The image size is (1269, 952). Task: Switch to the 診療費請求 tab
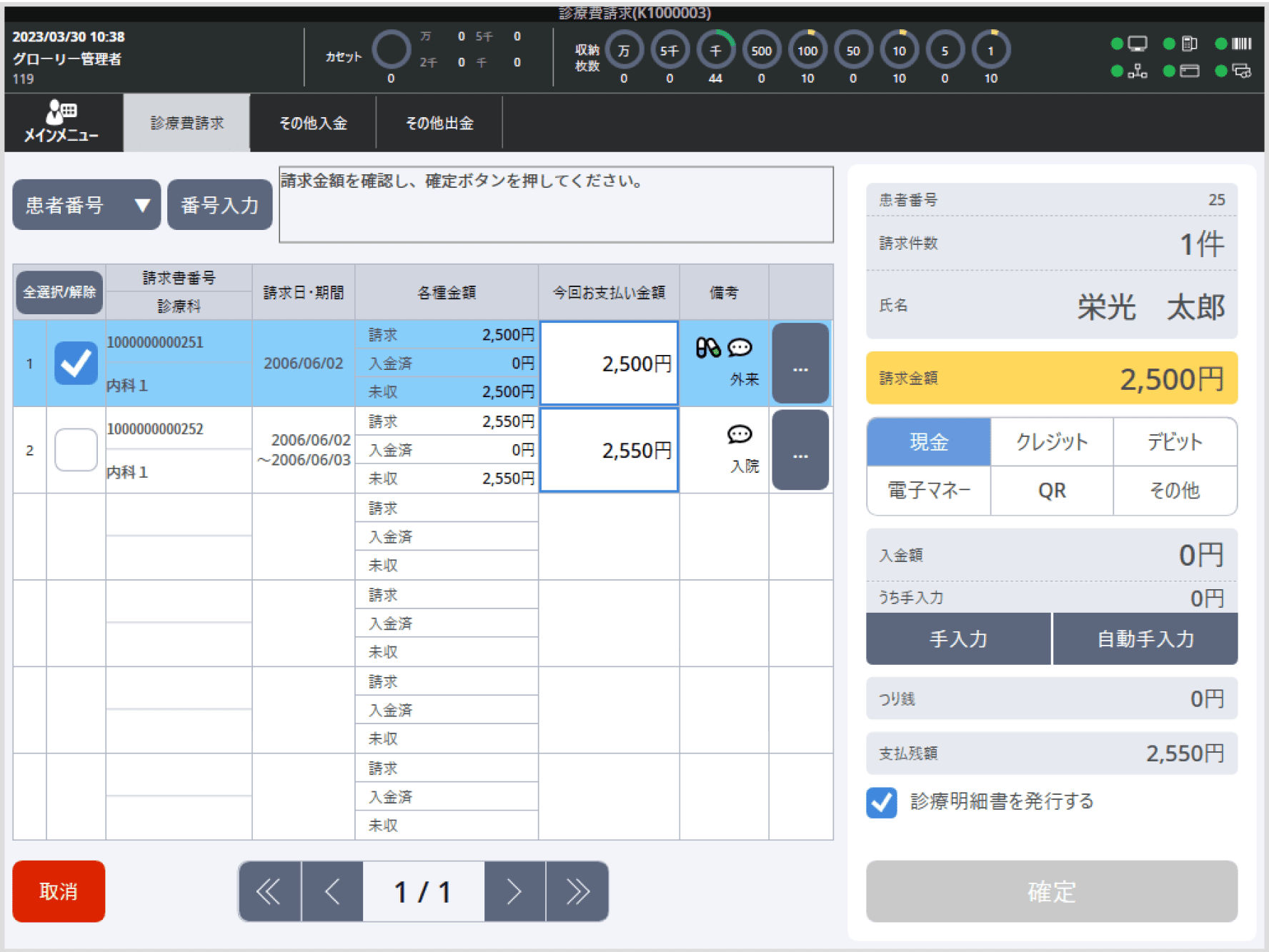[x=186, y=123]
